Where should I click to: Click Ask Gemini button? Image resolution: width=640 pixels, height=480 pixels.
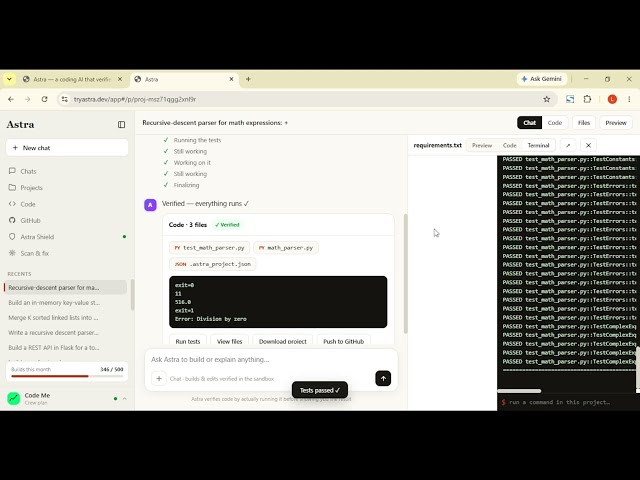(542, 79)
